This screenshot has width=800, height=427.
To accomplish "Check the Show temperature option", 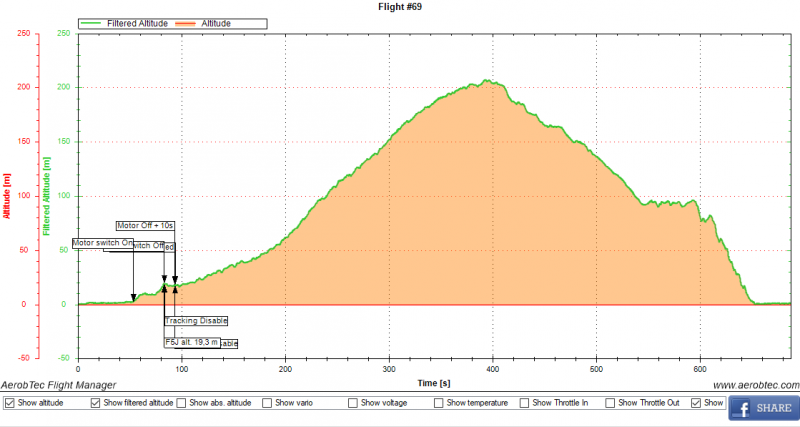I will coord(440,403).
